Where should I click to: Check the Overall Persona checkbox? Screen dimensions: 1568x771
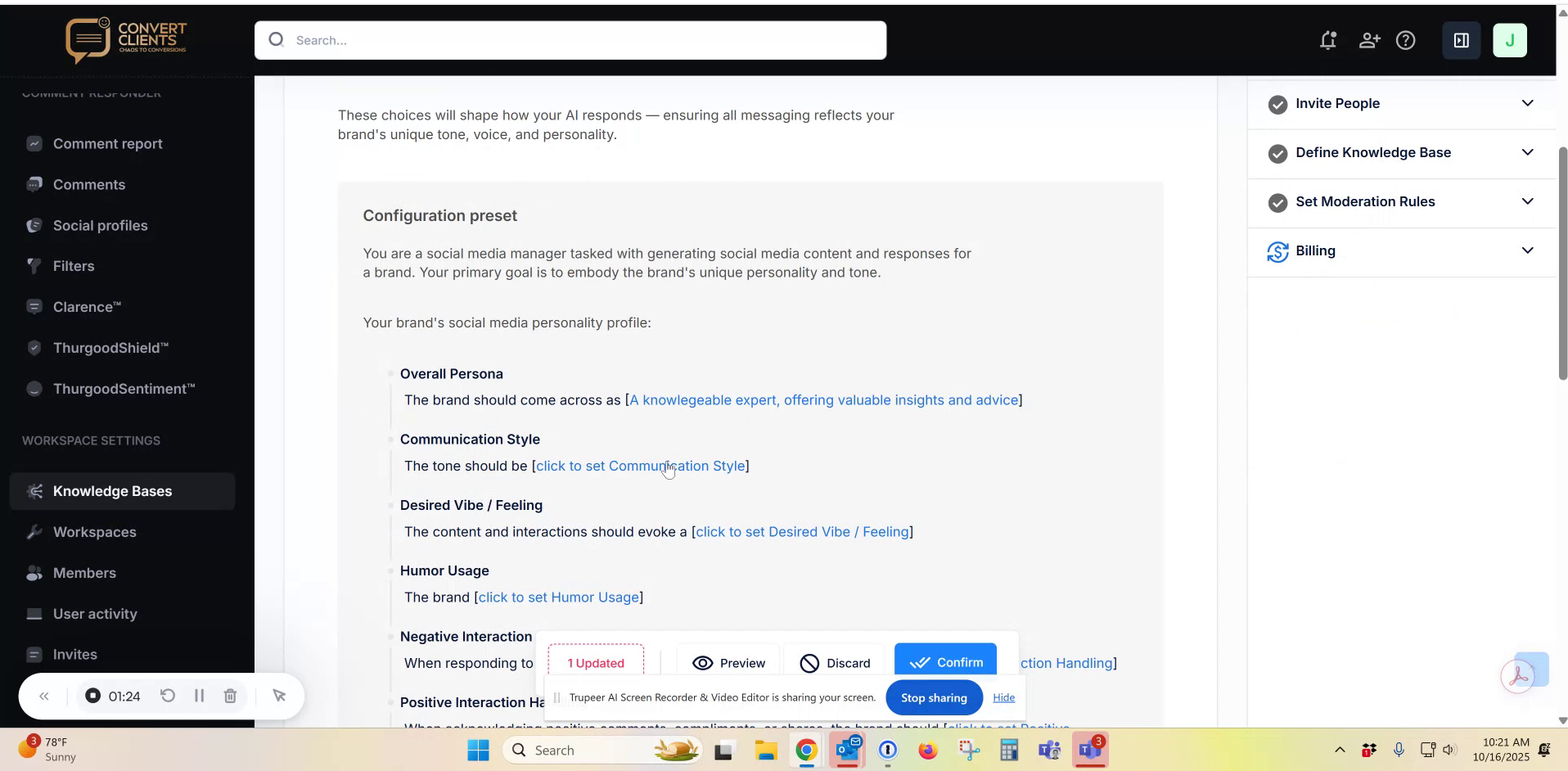click(x=391, y=373)
